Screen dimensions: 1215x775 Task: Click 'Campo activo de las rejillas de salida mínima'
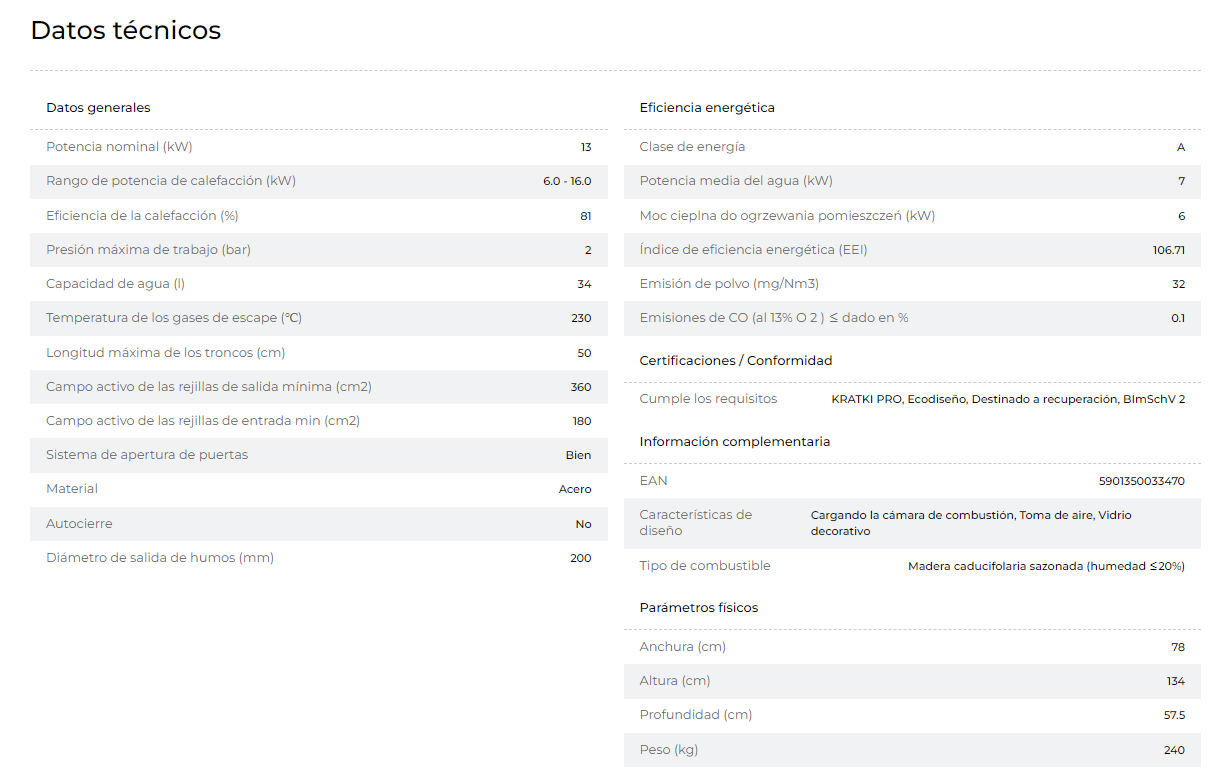209,386
